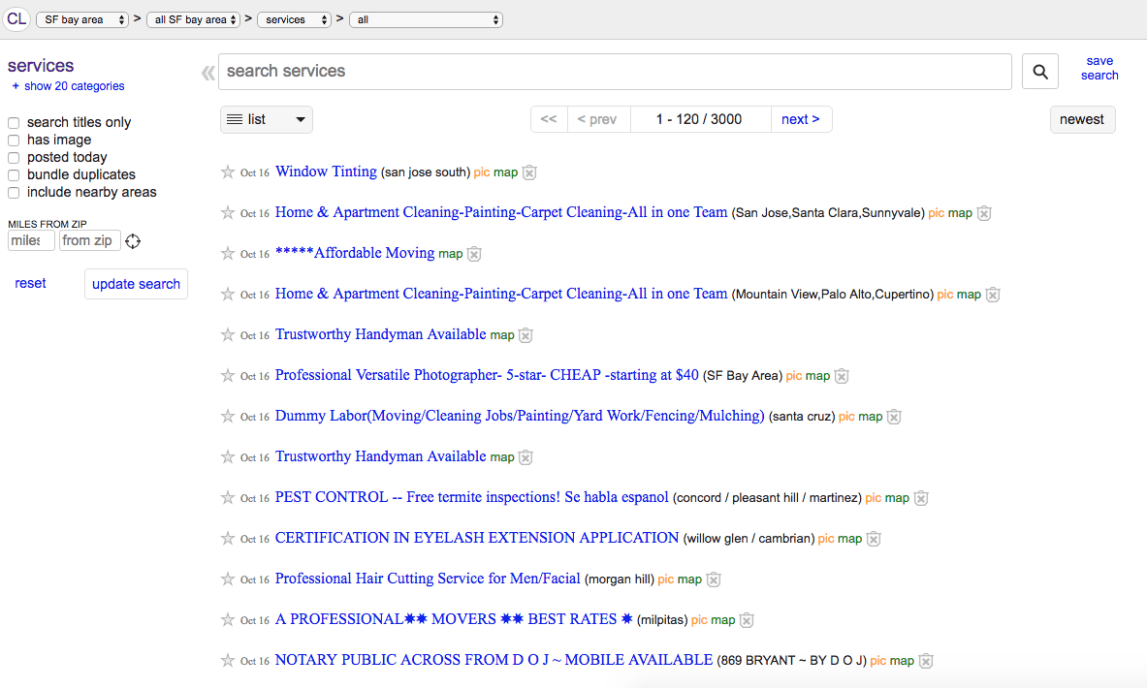Hide the Professional Hair Cutting listing
This screenshot has width=1147, height=688.
click(x=713, y=580)
